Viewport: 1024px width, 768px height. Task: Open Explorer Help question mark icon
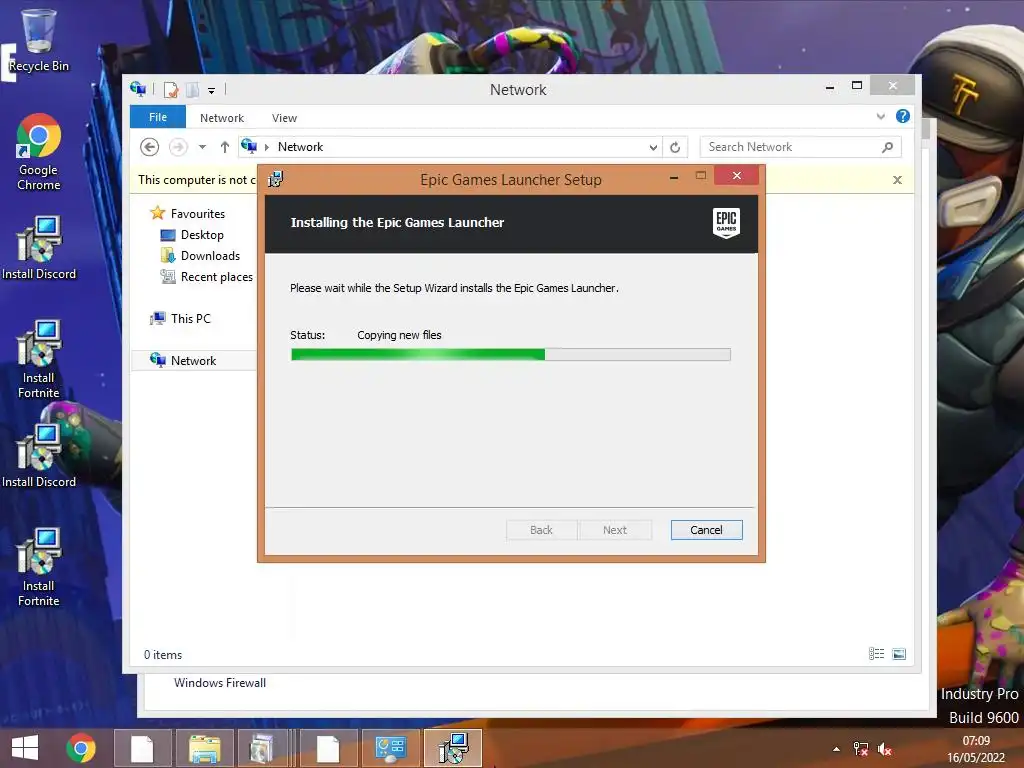(x=903, y=116)
